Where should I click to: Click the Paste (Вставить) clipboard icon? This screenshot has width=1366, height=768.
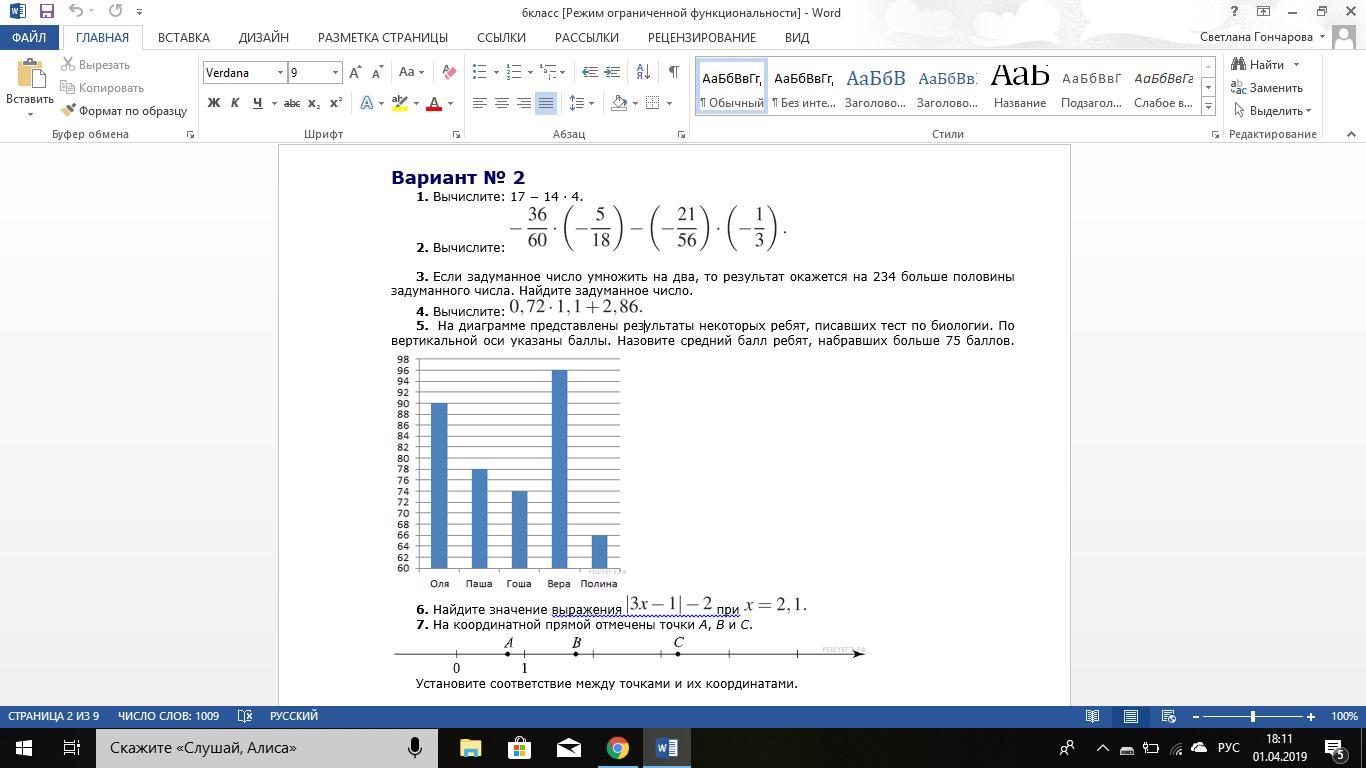coord(30,75)
